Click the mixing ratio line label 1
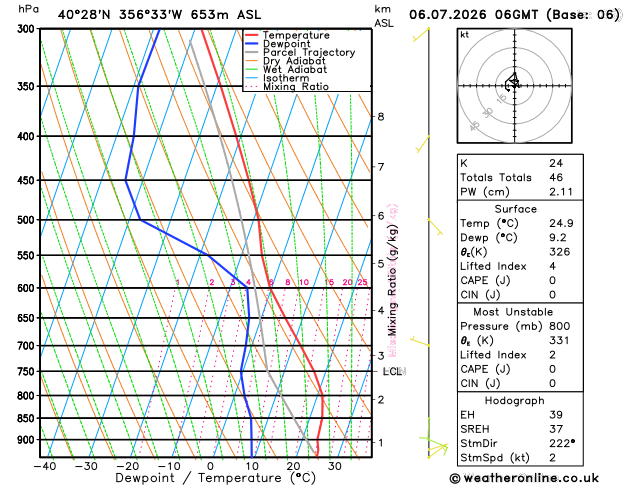 [x=178, y=282]
